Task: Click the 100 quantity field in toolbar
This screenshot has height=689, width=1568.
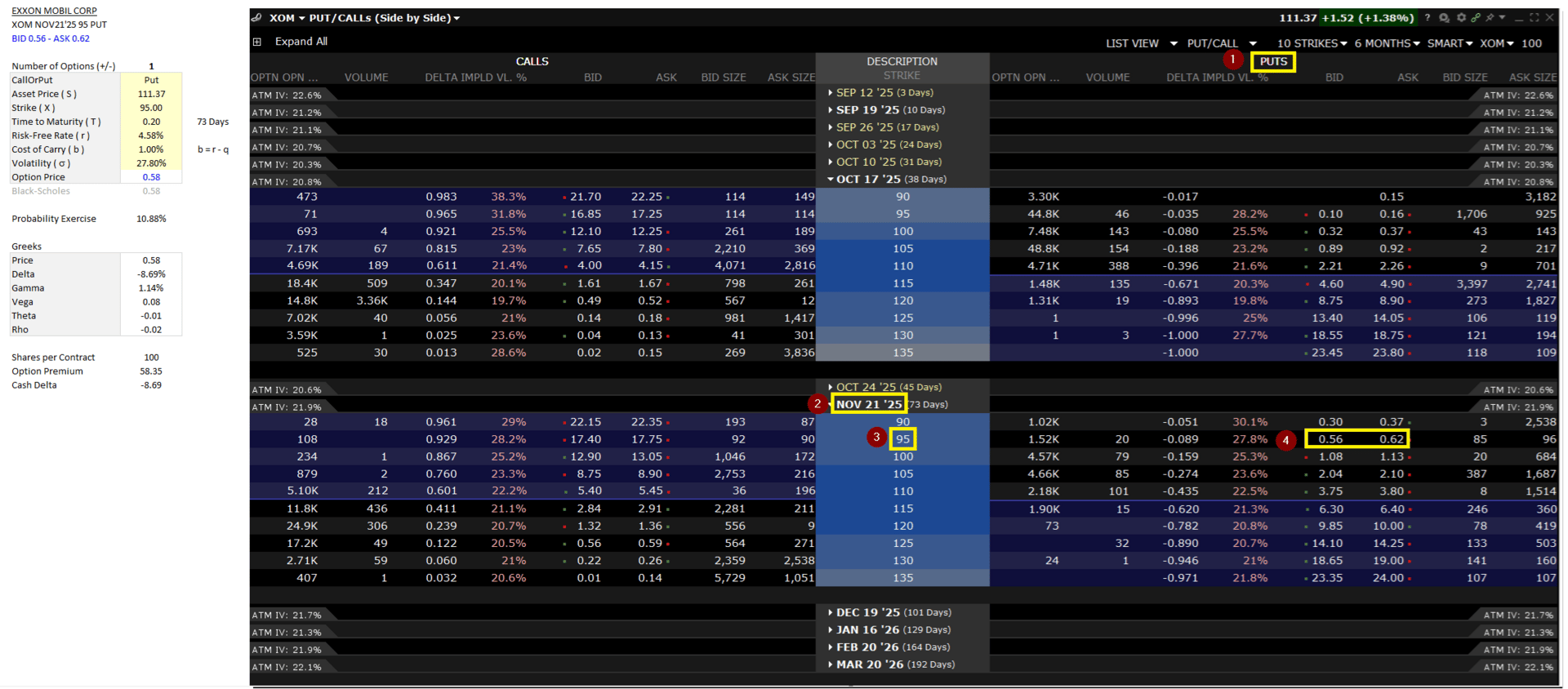Action: [x=1532, y=43]
